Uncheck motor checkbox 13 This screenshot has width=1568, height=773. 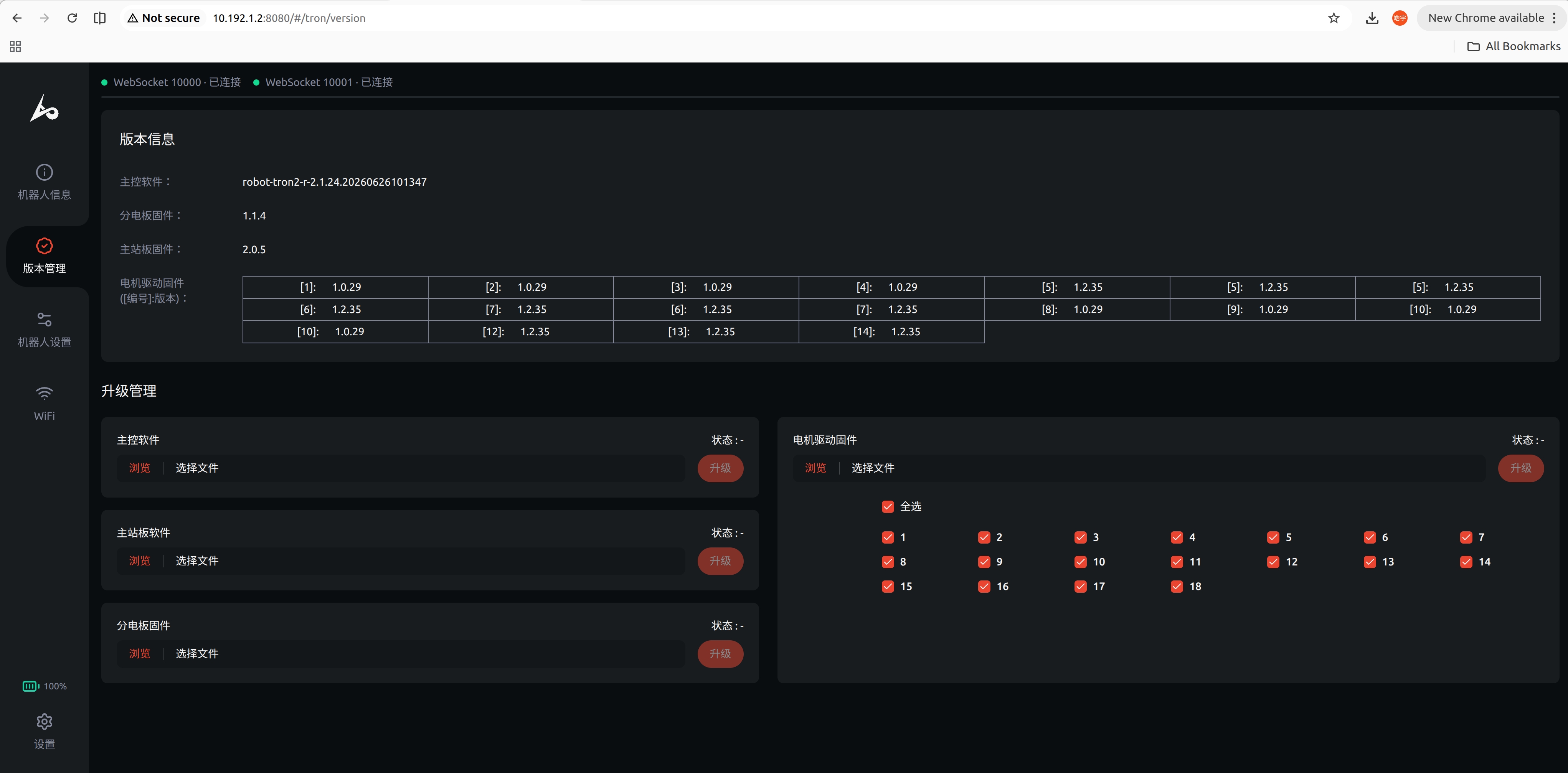[x=1370, y=562]
